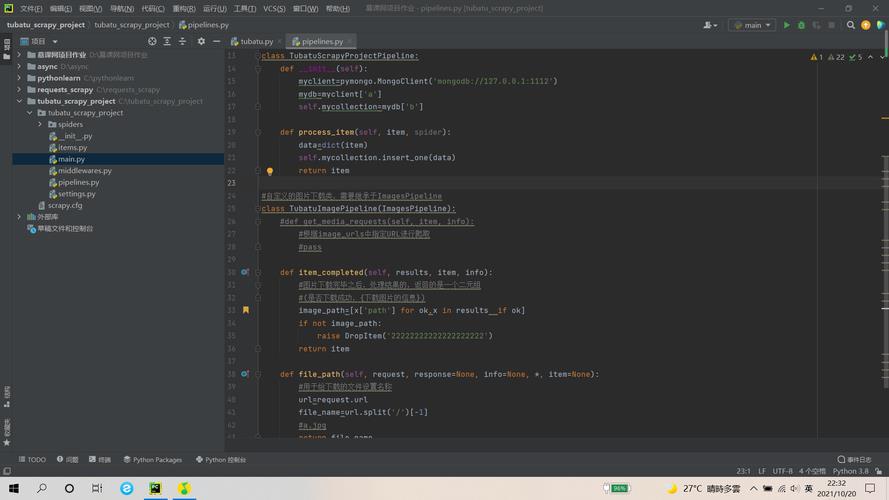Open the Python Packages tool window
The image size is (889, 500).
tap(152, 460)
